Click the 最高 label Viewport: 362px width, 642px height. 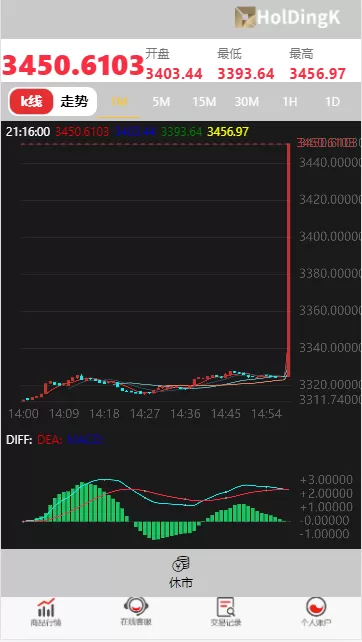[x=301, y=54]
